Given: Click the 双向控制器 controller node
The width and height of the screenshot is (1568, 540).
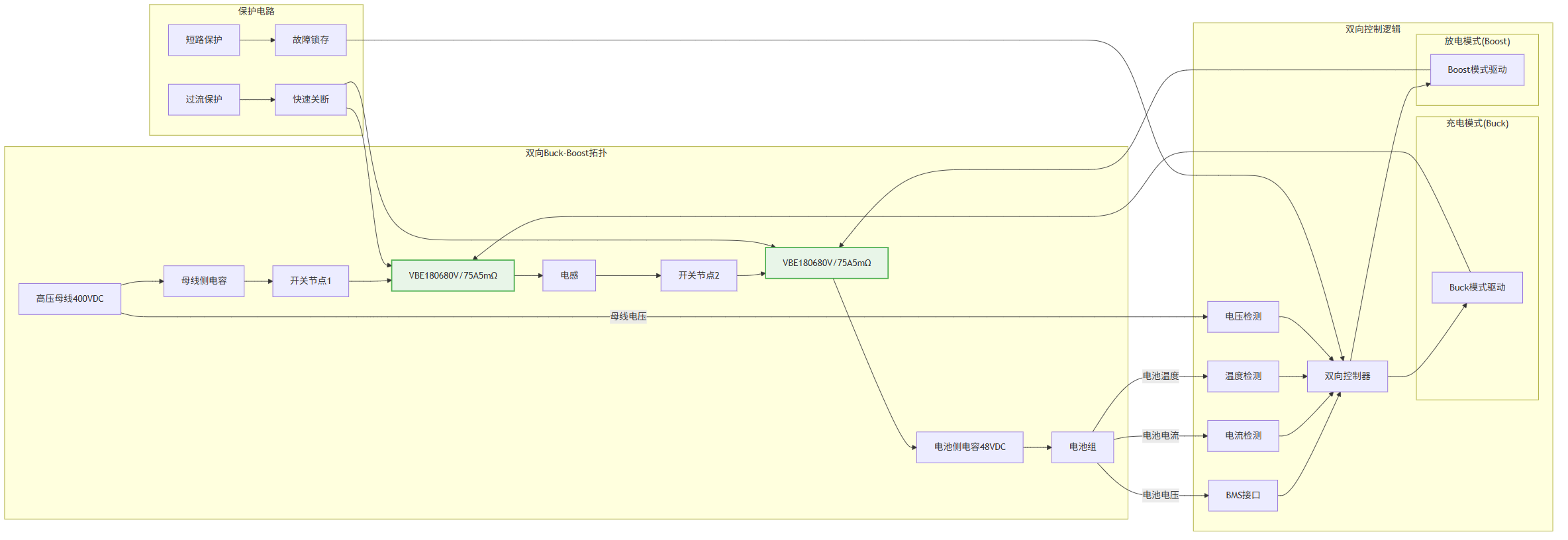Looking at the screenshot, I should (1347, 377).
